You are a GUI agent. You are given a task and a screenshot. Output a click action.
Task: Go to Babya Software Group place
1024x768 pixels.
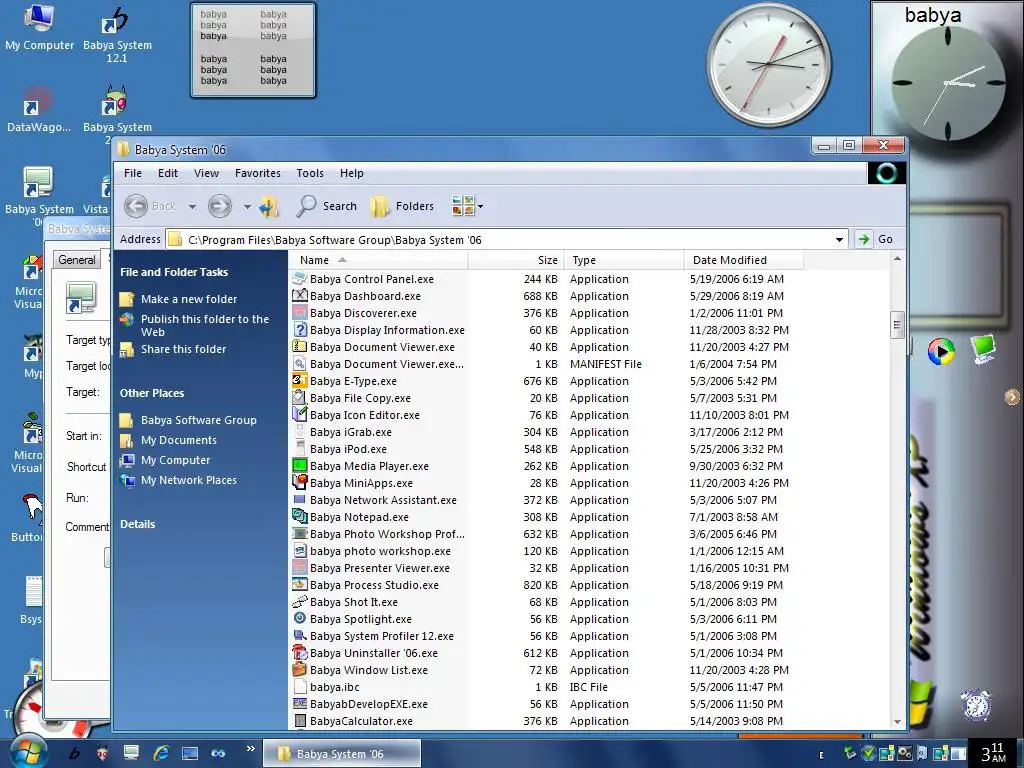[199, 420]
